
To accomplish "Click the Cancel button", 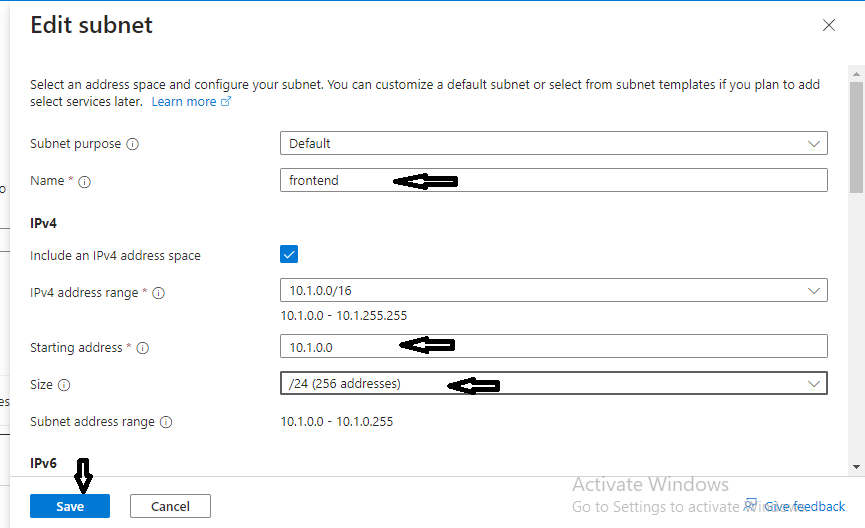I will pyautogui.click(x=170, y=506).
